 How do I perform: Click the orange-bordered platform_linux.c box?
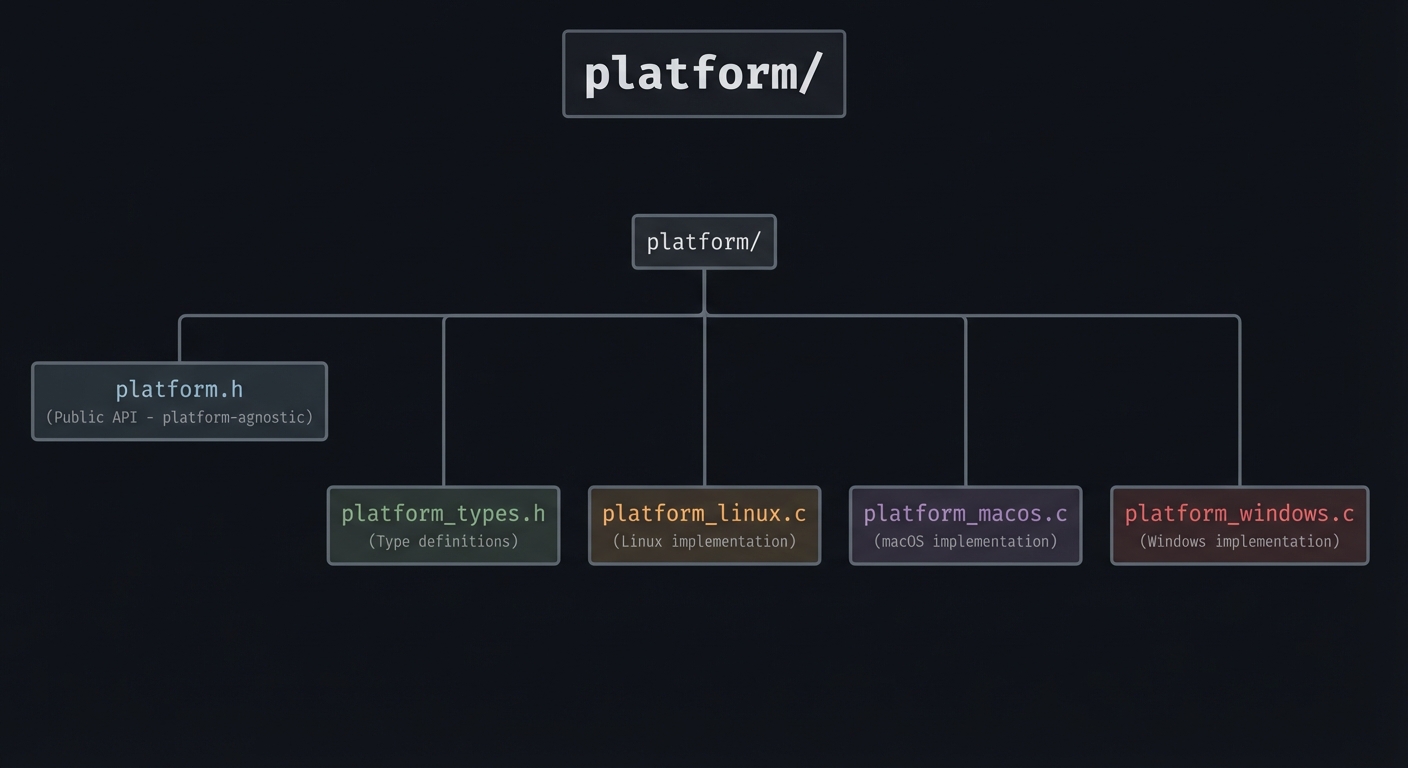(x=704, y=524)
